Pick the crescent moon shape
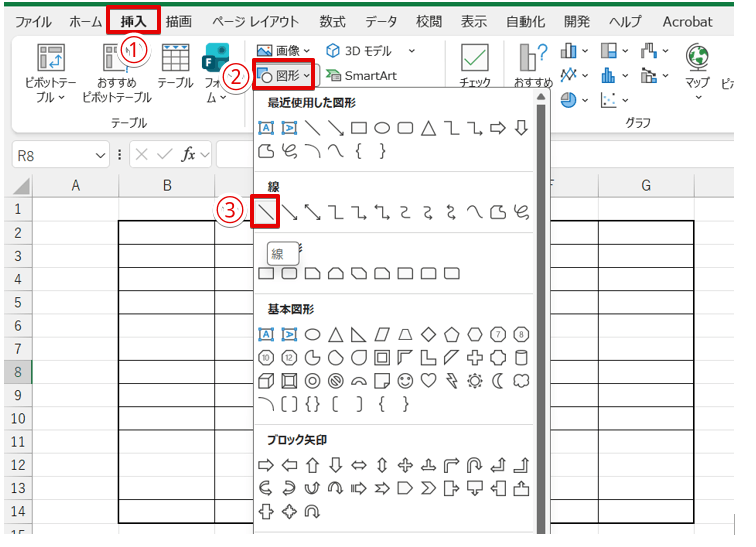Image resolution: width=756 pixels, height=547 pixels. [498, 381]
